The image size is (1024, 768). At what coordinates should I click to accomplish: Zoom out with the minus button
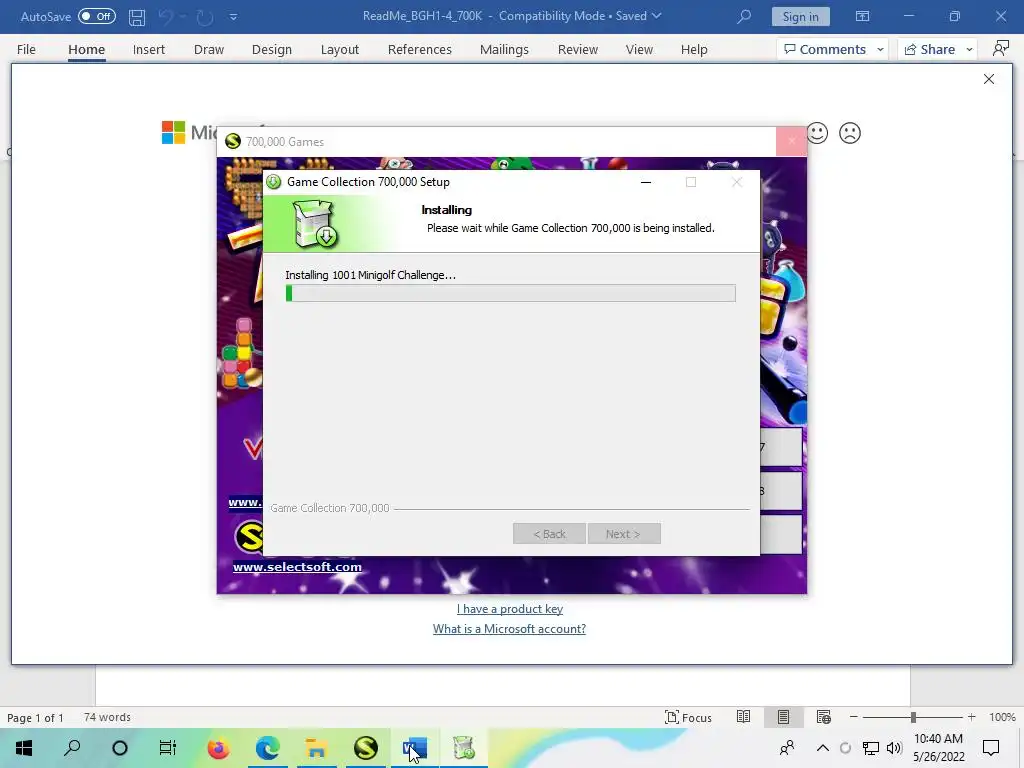[x=853, y=717]
